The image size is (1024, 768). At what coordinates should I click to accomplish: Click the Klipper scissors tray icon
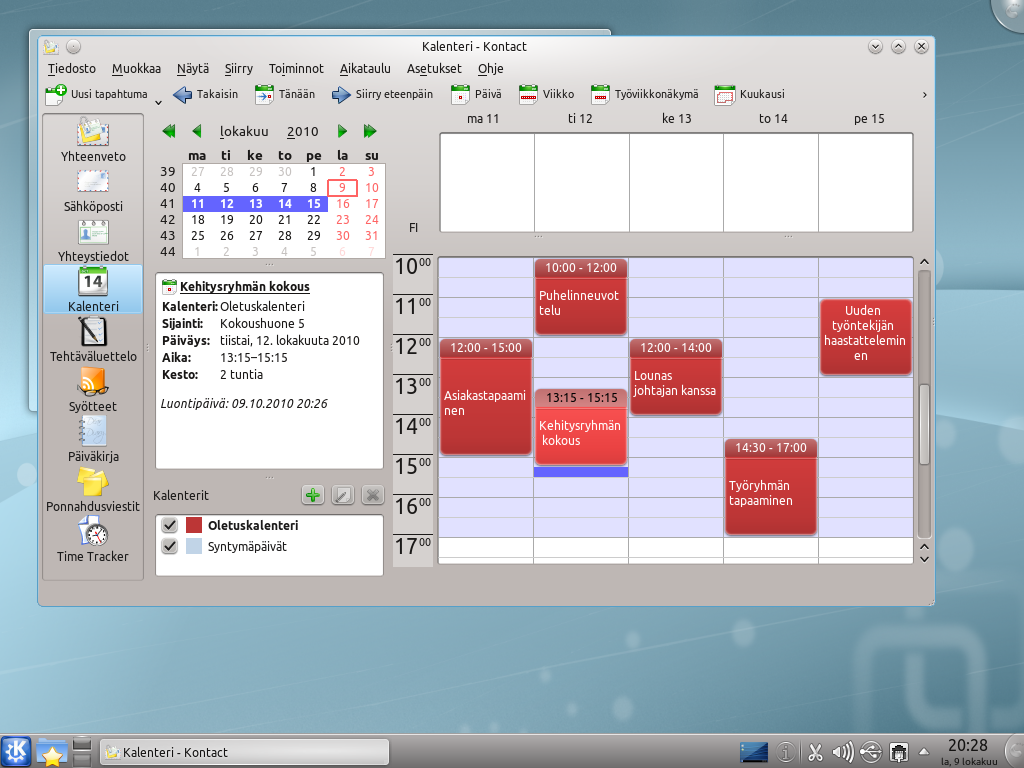point(815,752)
